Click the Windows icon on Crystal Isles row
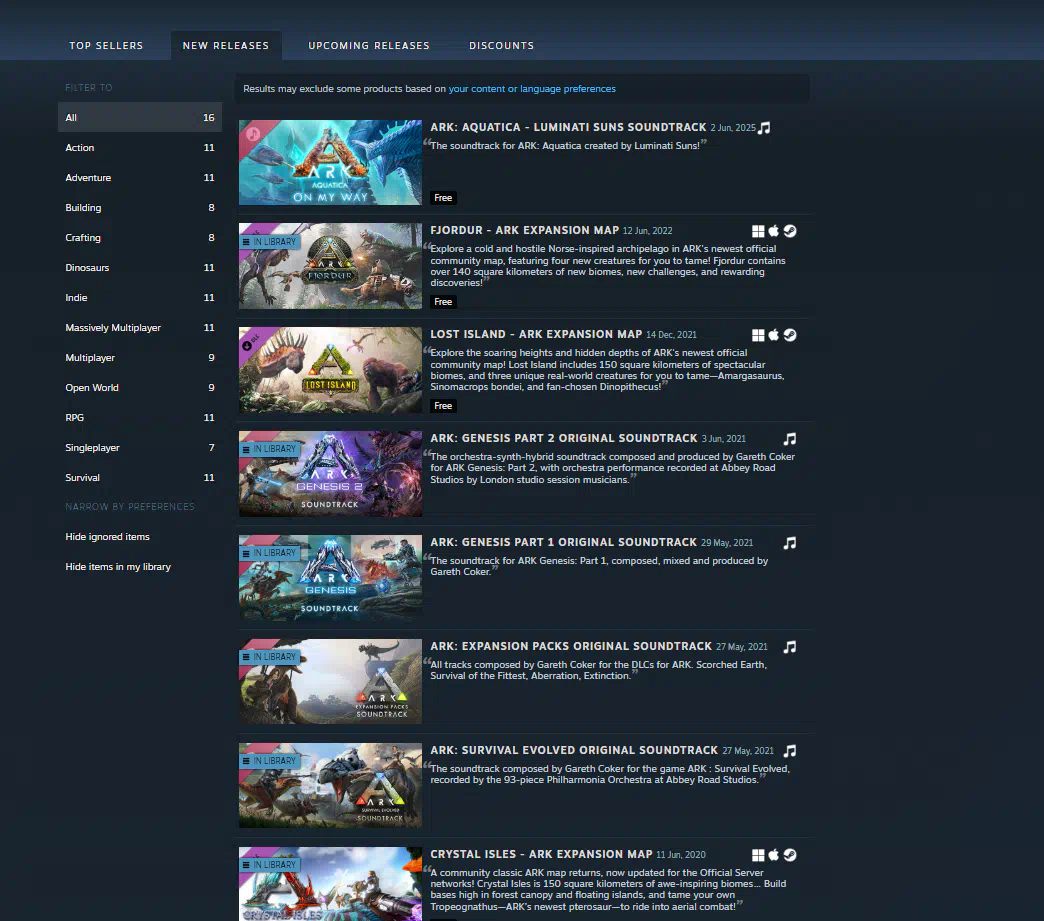Screen dimensions: 1044x921 coord(758,855)
